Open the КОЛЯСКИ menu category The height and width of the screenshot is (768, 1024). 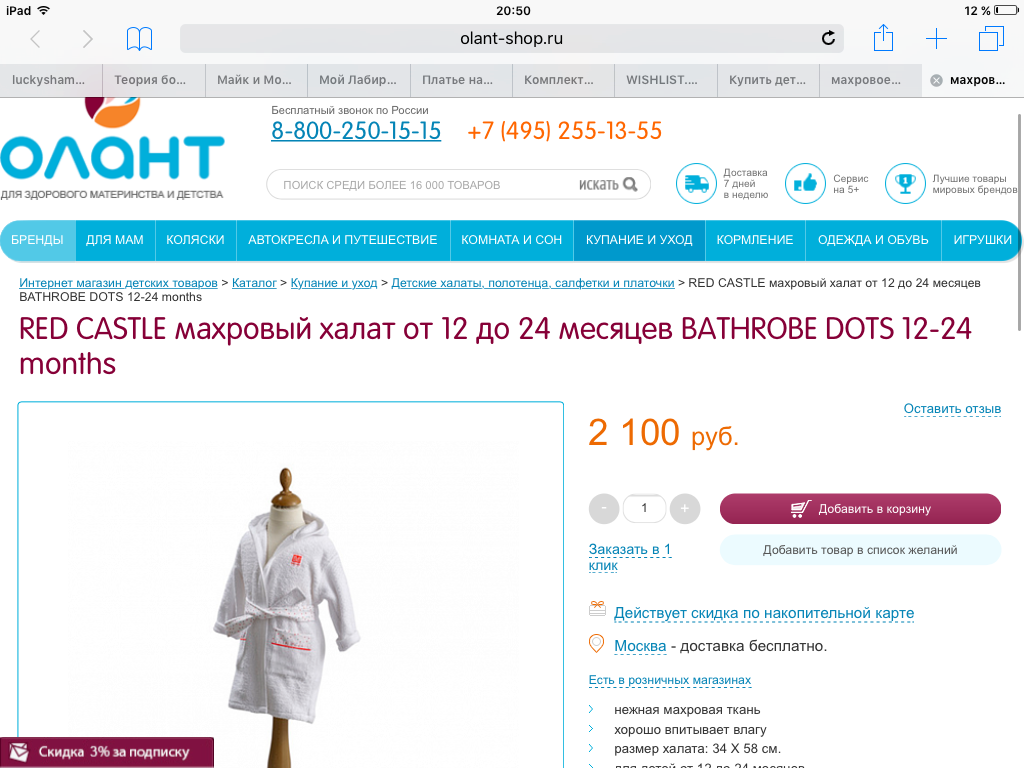tap(195, 240)
